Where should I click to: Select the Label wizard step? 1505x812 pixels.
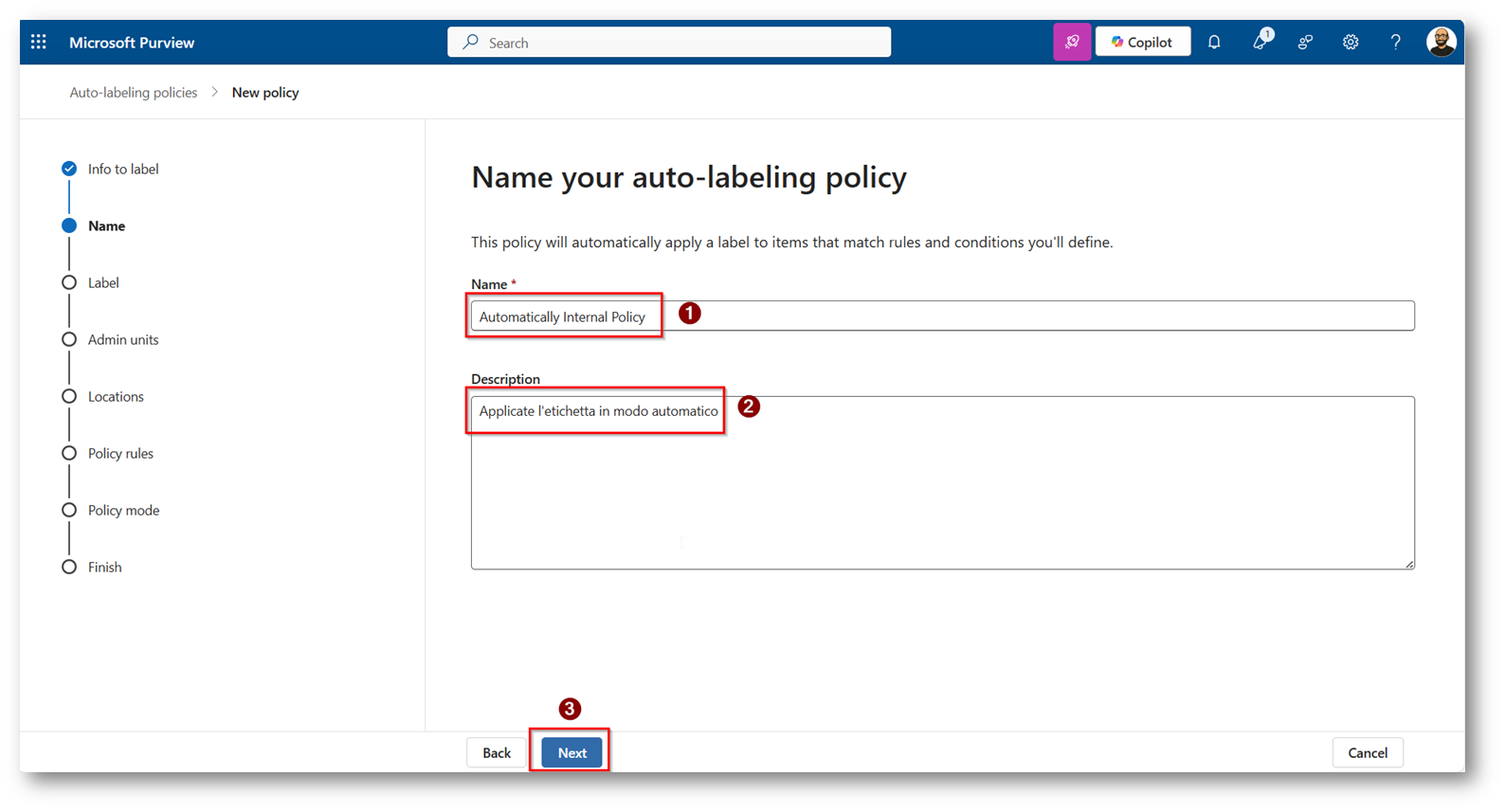pyautogui.click(x=103, y=283)
